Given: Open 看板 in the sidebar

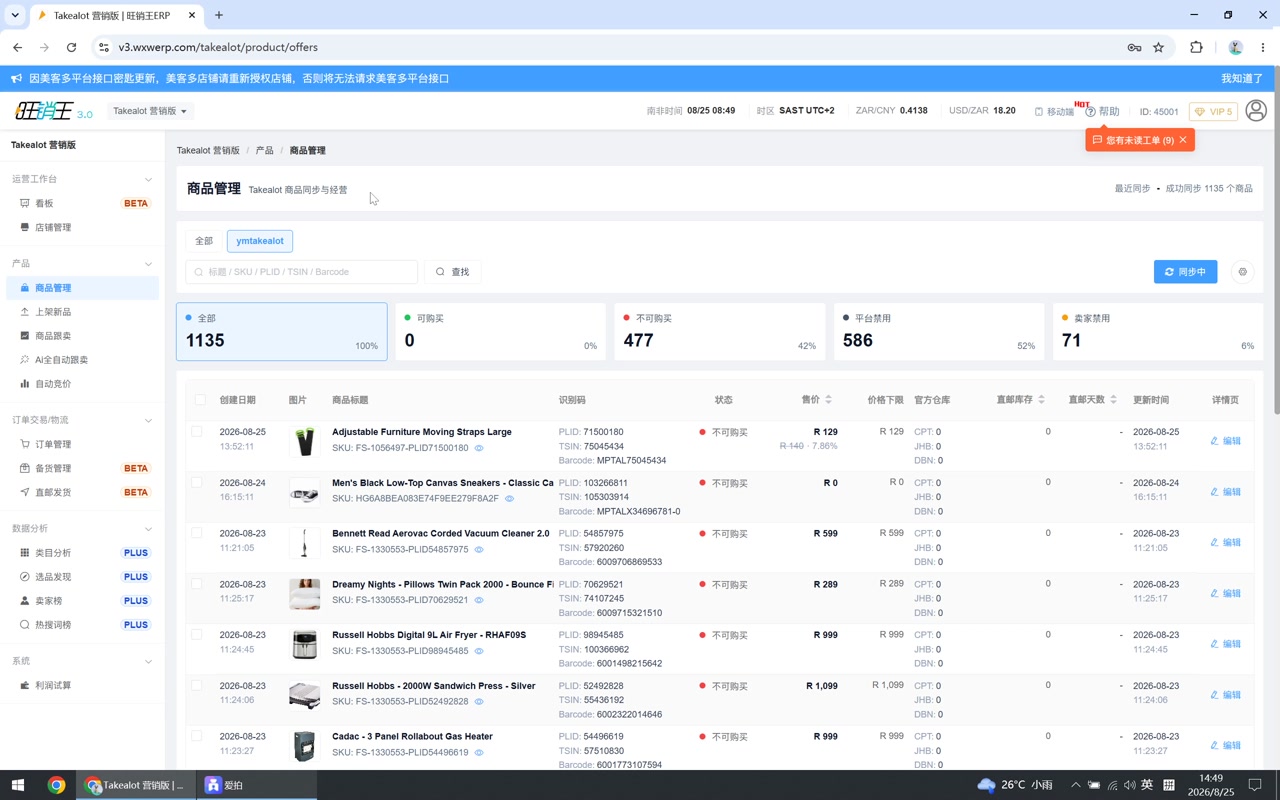Looking at the screenshot, I should coord(82,203).
